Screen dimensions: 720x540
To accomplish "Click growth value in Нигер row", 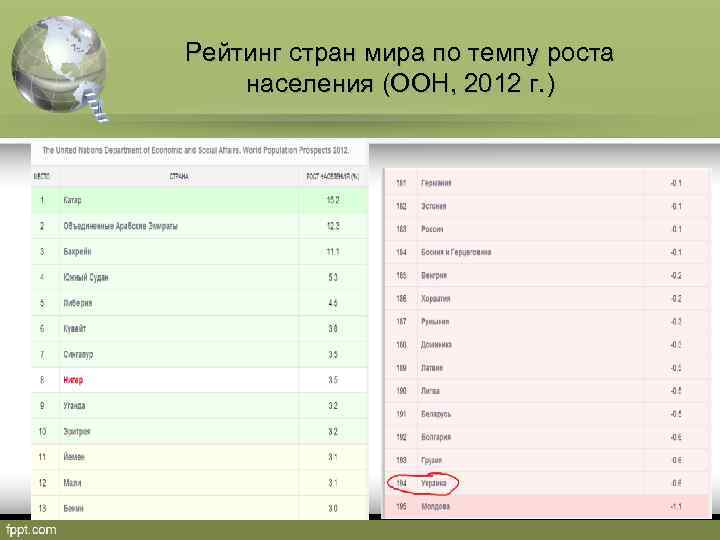I will point(333,380).
